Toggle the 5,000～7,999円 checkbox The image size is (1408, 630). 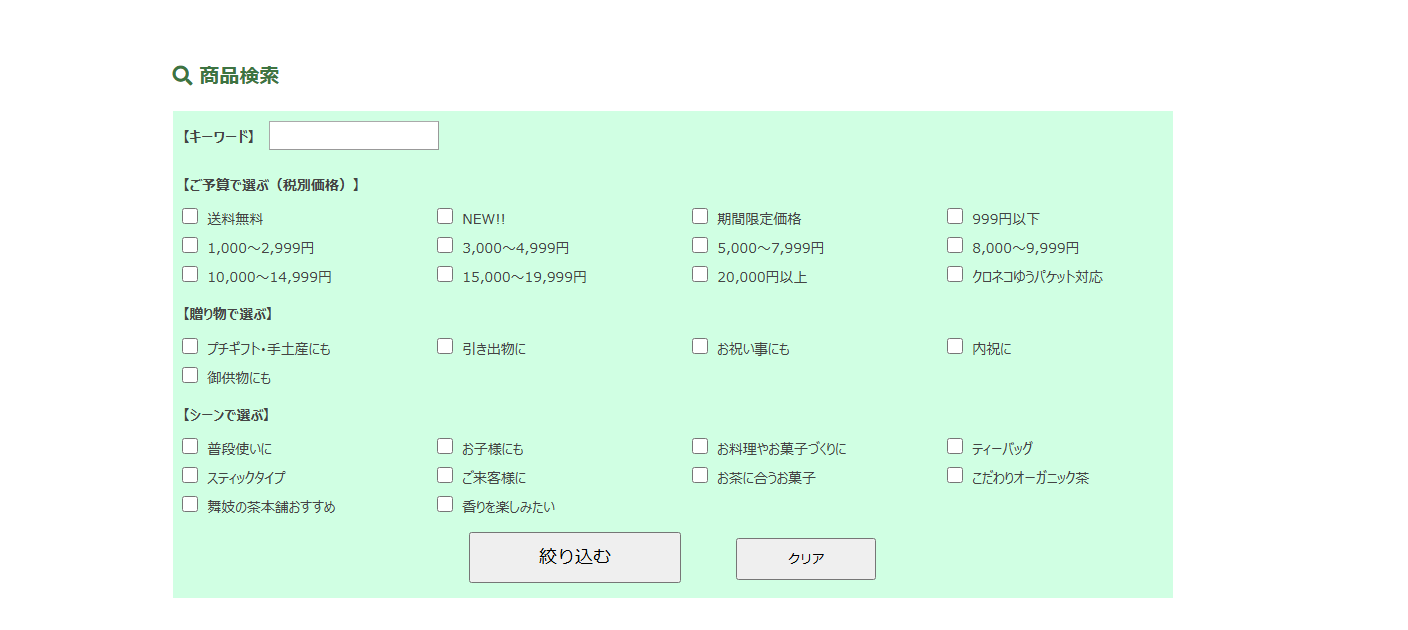700,245
